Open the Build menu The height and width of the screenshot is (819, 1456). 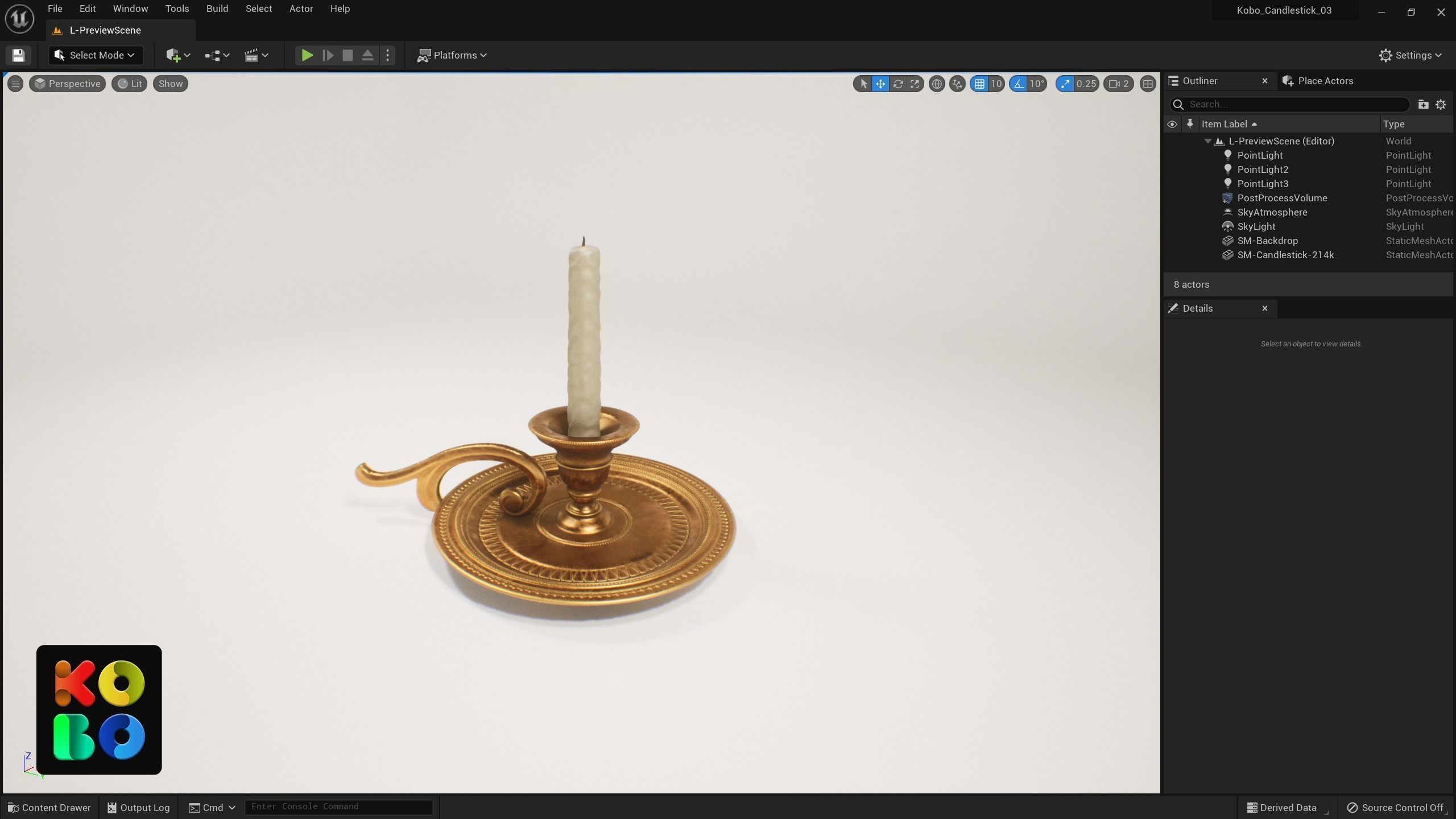click(x=217, y=9)
